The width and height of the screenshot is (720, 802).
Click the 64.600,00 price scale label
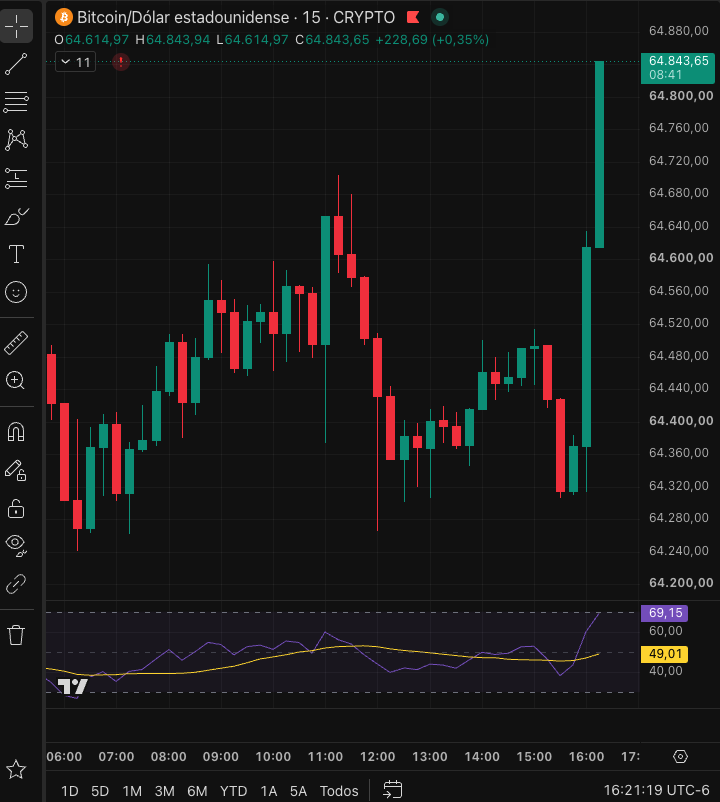point(681,258)
